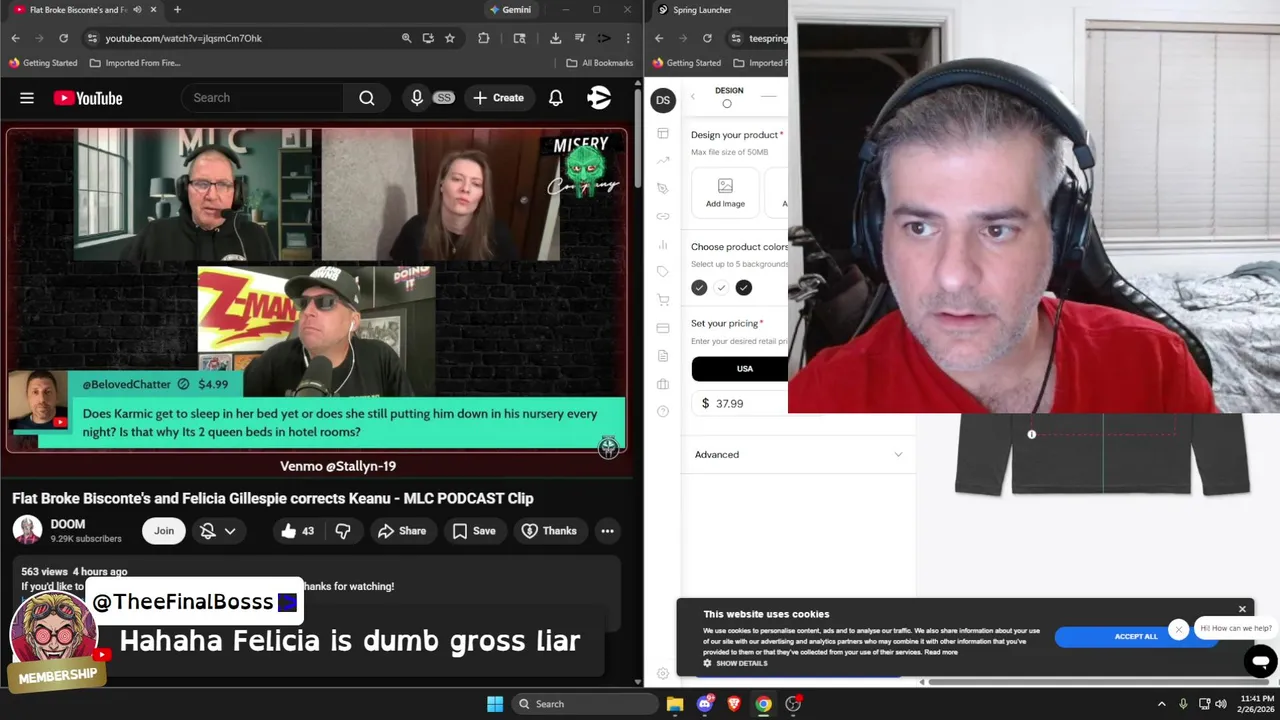Open Windows Start menu
The width and height of the screenshot is (1280, 720).
495,704
